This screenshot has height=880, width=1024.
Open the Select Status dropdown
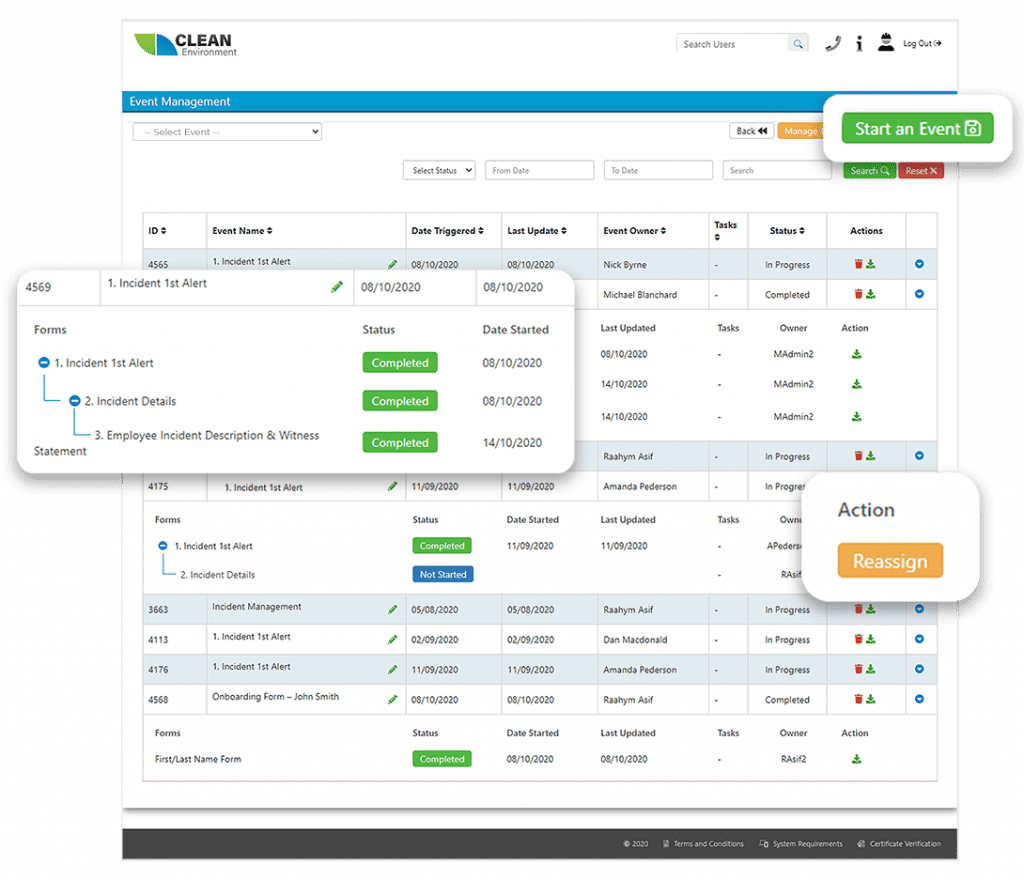tap(439, 170)
